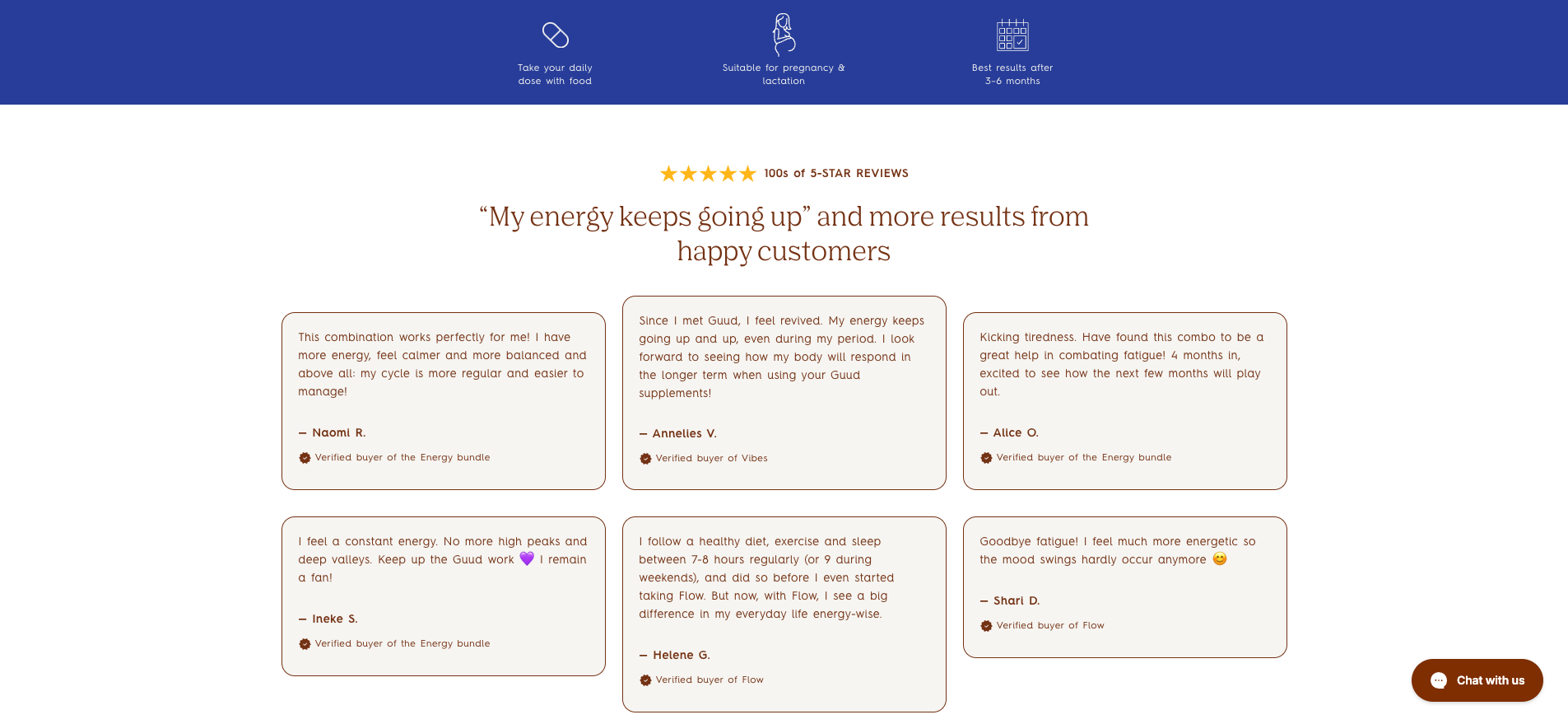The width and height of the screenshot is (1568, 724).
Task: Click the pill capsule icon
Action: tap(556, 35)
